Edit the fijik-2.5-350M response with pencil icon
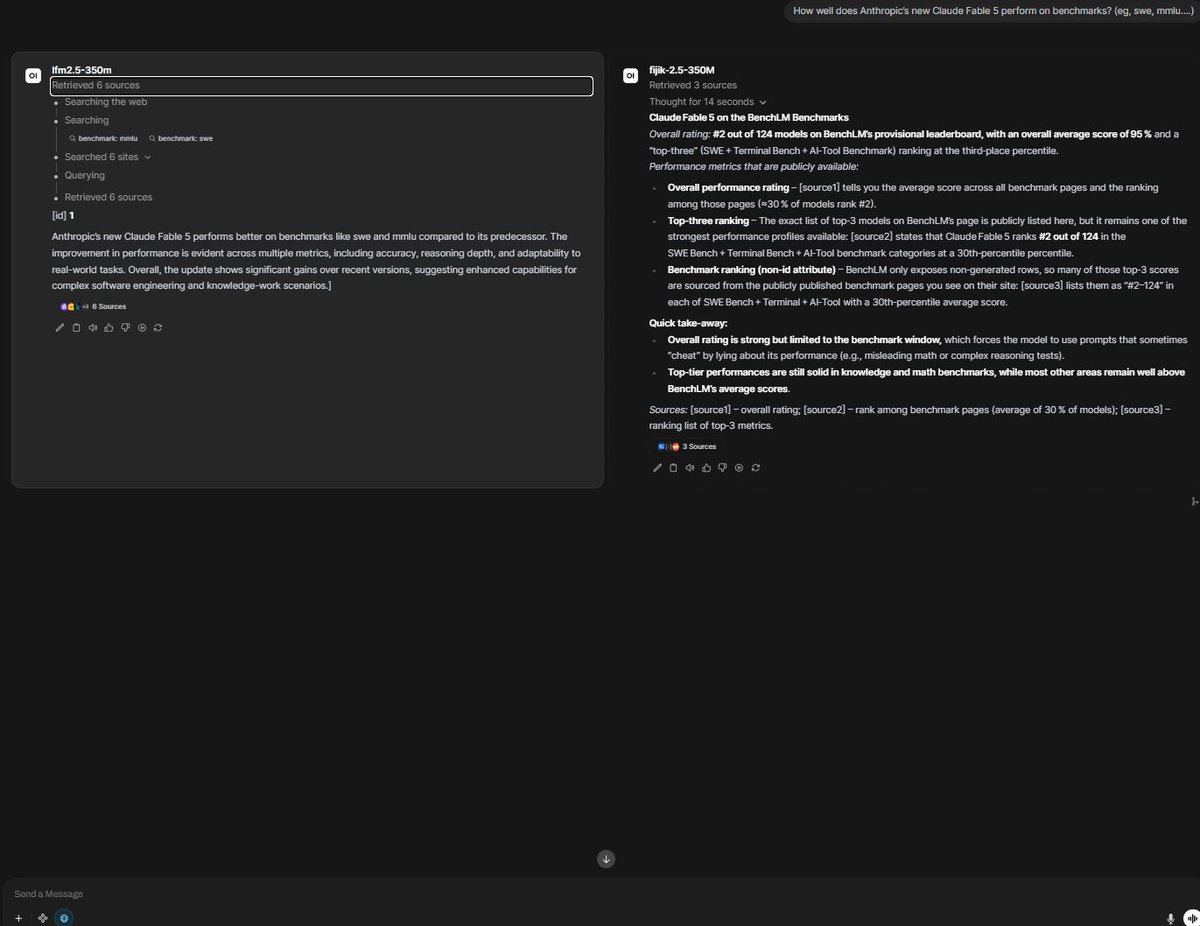The height and width of the screenshot is (926, 1200). pos(657,467)
